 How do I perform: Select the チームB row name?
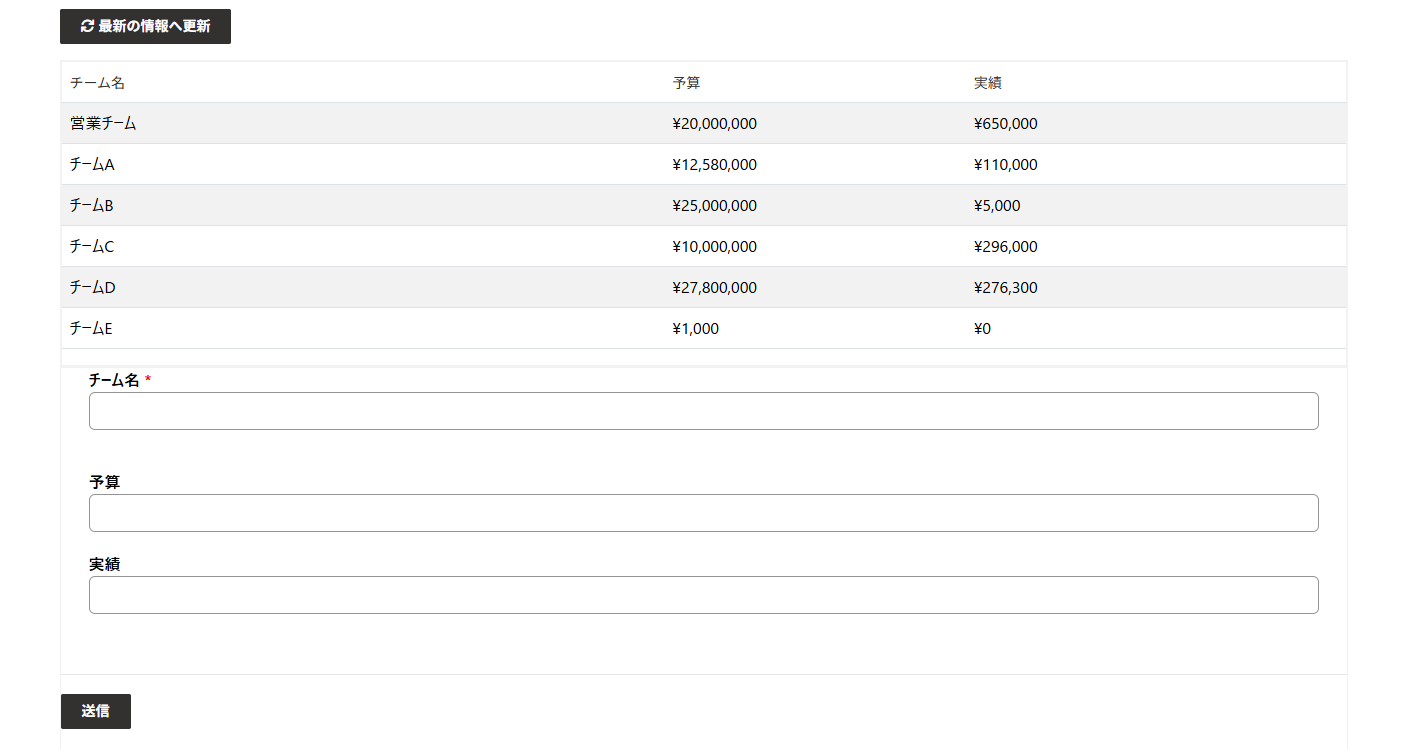point(92,206)
